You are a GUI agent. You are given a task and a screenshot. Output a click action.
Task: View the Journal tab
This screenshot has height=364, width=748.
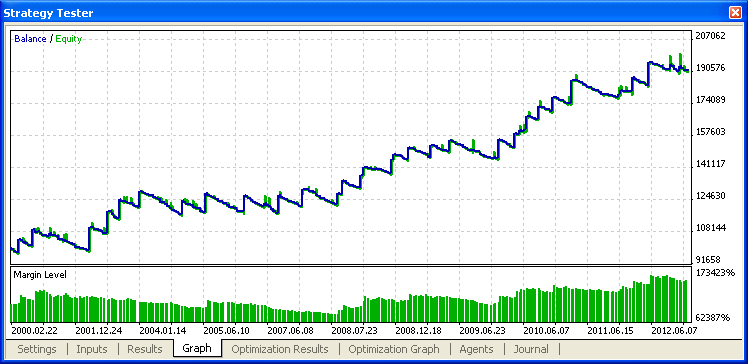(531, 349)
